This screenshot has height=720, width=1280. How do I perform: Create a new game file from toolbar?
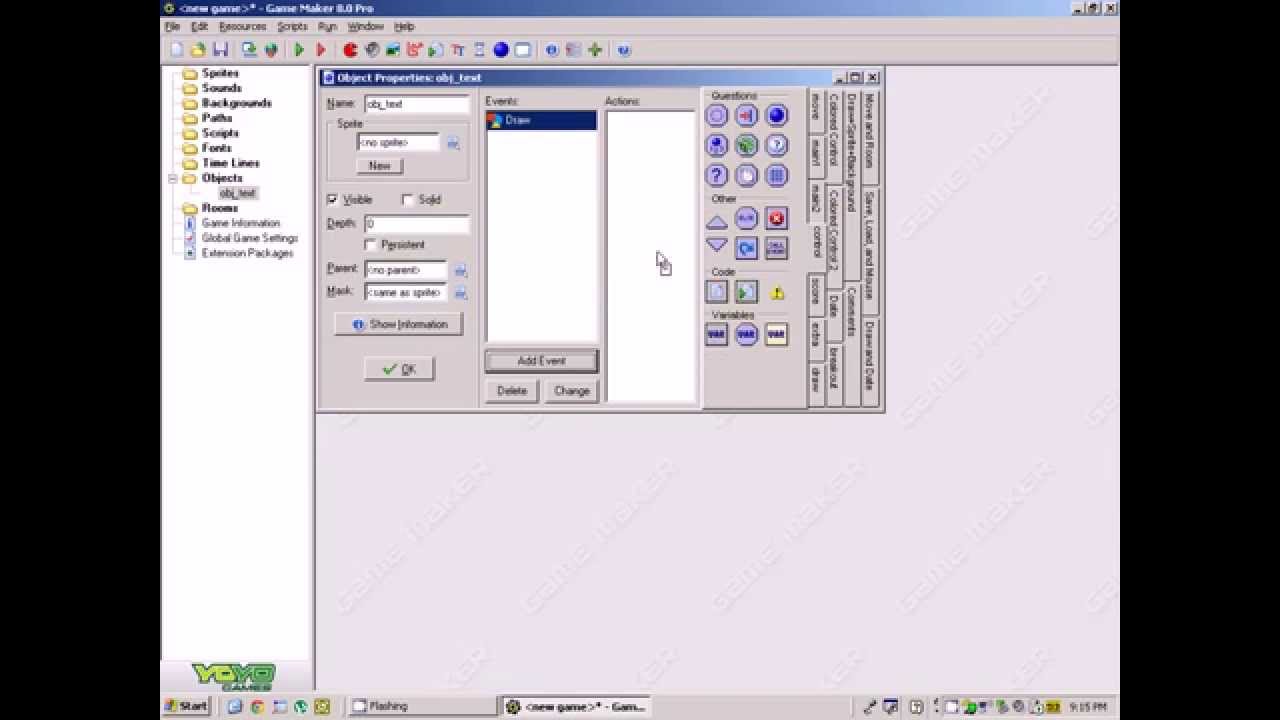tap(177, 50)
